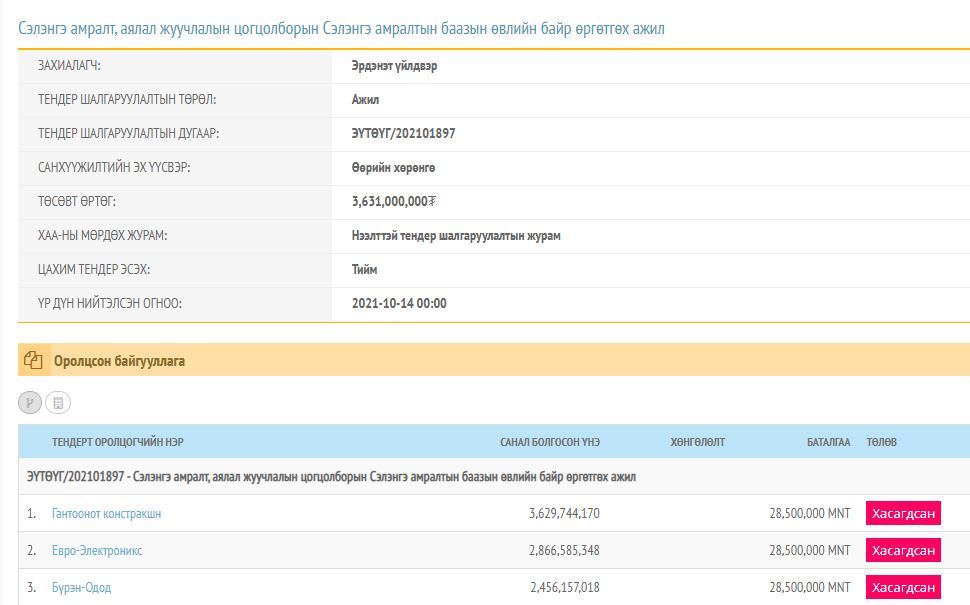Select the tender number ЭҮТӨҮГ/202101897 value
Viewport: 970px width, 605px height.
pyautogui.click(x=403, y=133)
